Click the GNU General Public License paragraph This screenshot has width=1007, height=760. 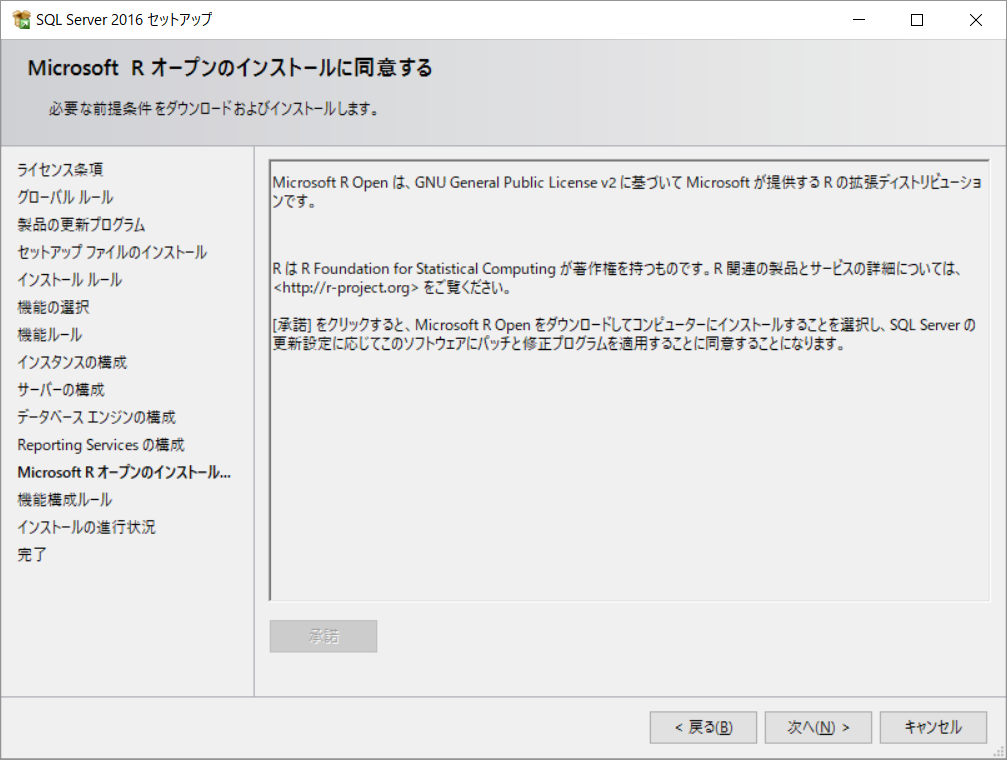(x=627, y=192)
